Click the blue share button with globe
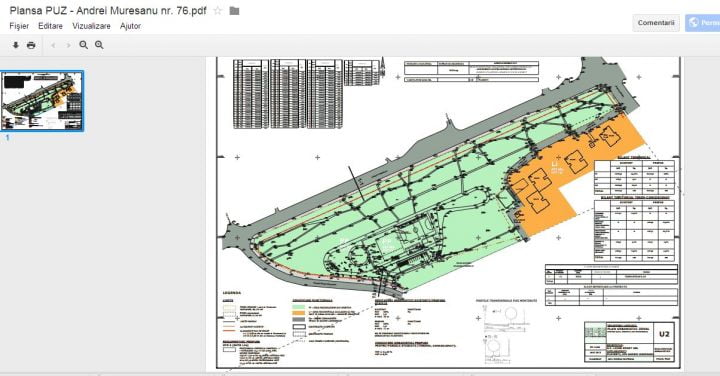This screenshot has width=720, height=376. (703, 22)
